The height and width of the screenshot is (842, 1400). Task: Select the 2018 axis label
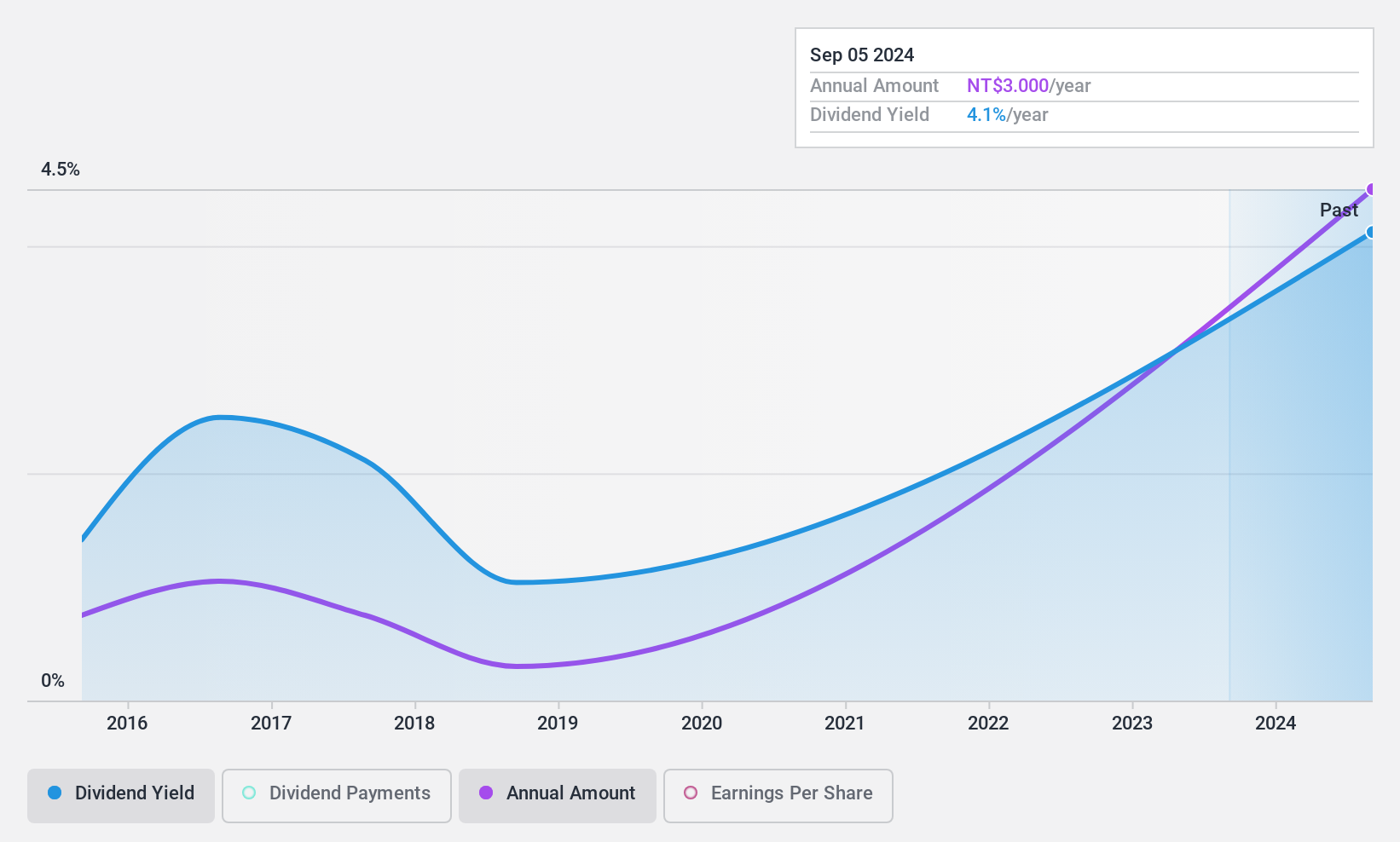point(414,724)
